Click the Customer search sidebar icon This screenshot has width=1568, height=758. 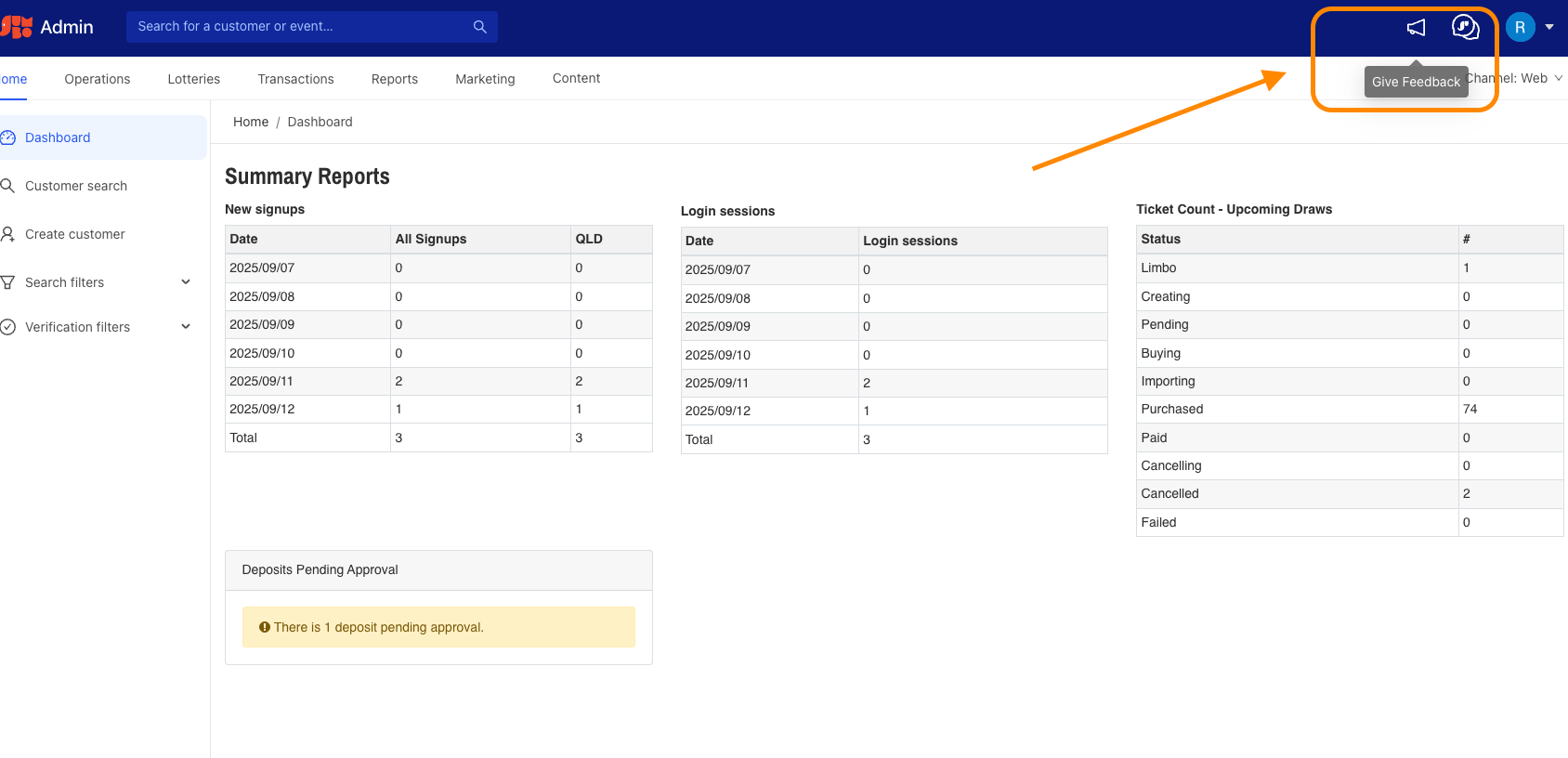(8, 186)
